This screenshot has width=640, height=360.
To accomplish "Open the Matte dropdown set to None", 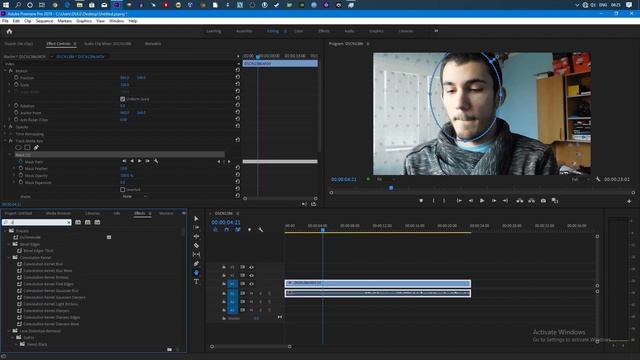I will click(x=135, y=197).
